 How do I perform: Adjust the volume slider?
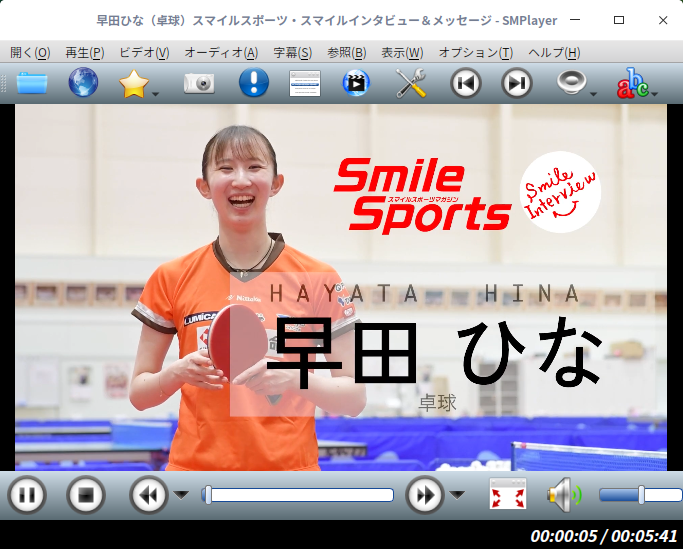tap(640, 495)
